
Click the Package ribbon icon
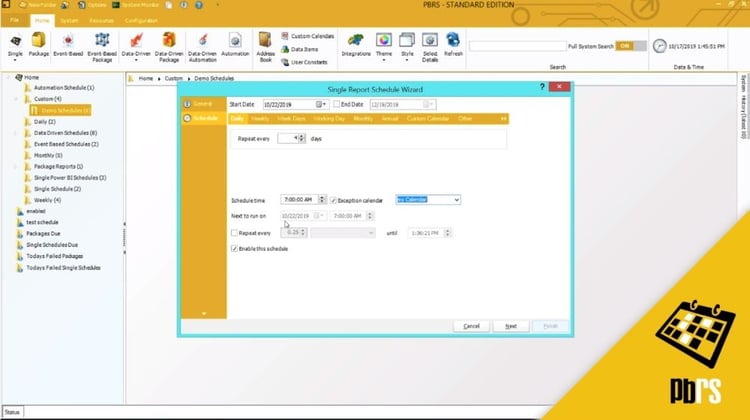tap(39, 41)
